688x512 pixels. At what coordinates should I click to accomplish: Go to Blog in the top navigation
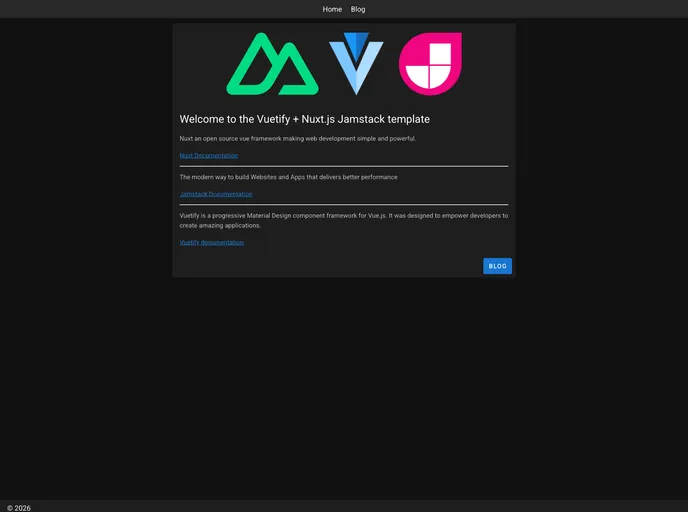pos(358,9)
